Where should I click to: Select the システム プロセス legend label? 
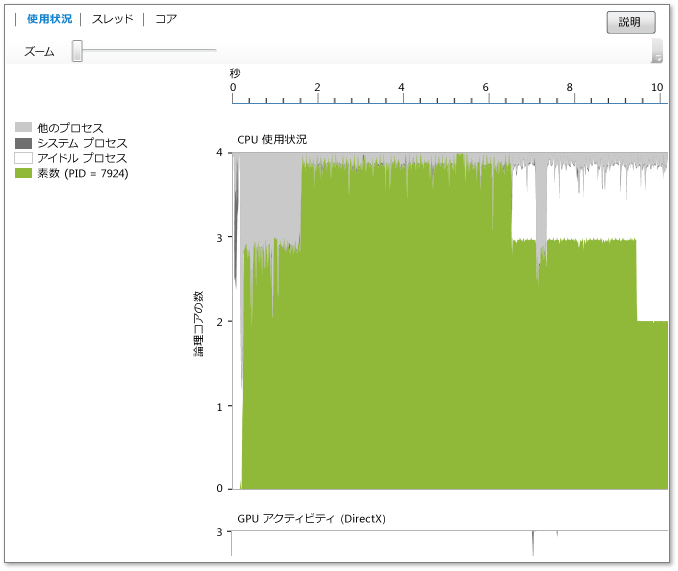[82, 143]
